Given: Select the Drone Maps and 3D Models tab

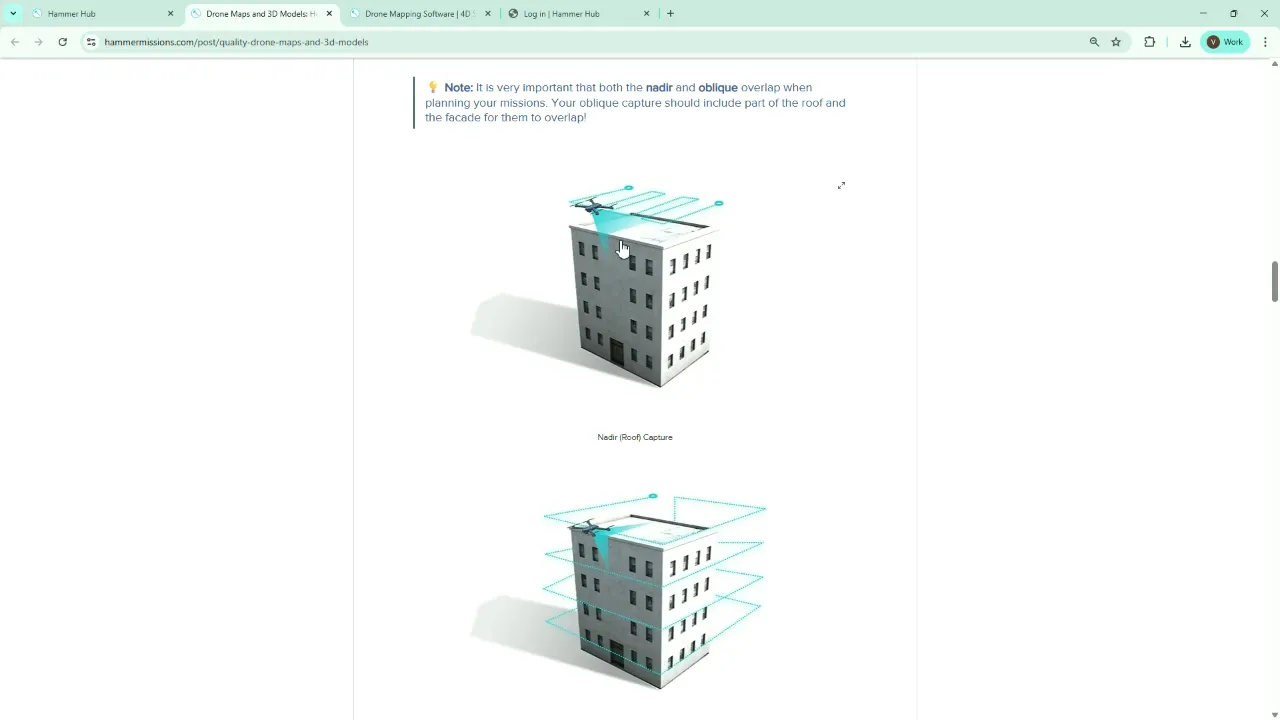Looking at the screenshot, I should pyautogui.click(x=262, y=14).
